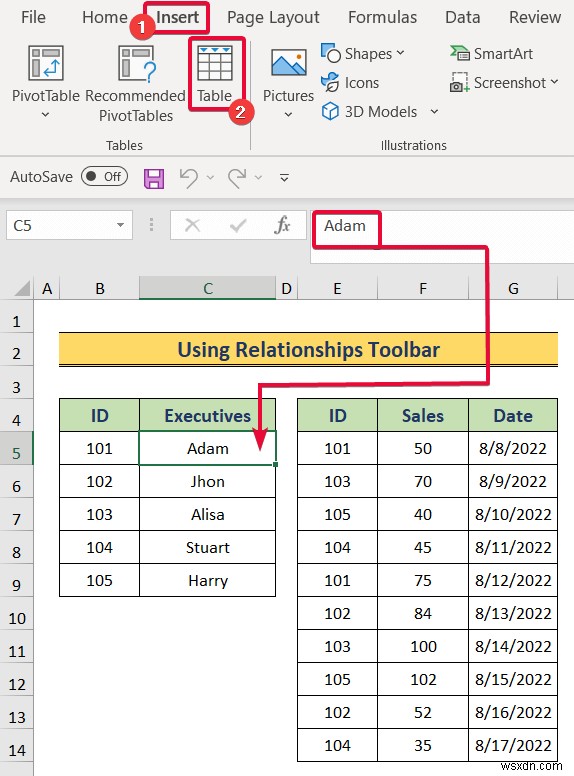The height and width of the screenshot is (776, 574).
Task: Open the Name Box dropdown arrow
Action: coord(120,225)
